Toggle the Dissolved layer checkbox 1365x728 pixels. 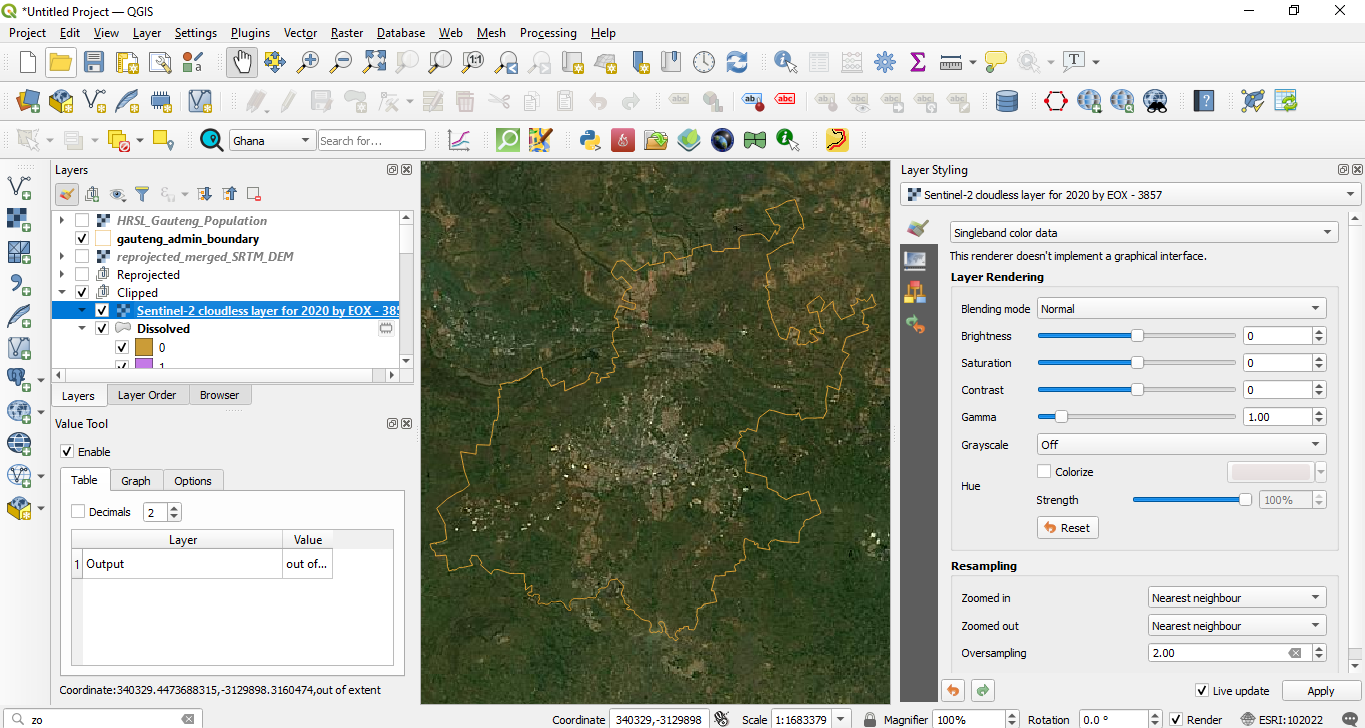(102, 328)
